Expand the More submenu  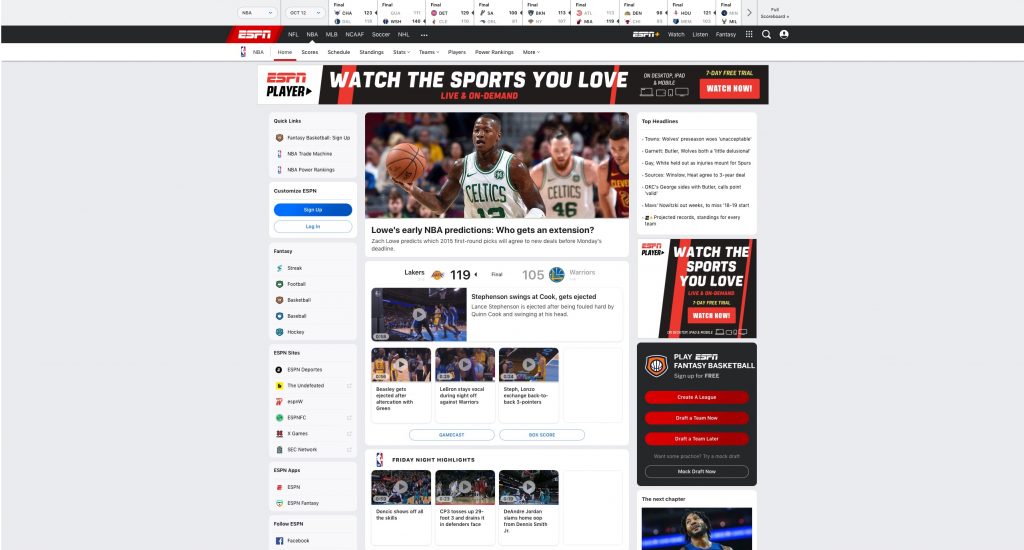pyautogui.click(x=531, y=51)
